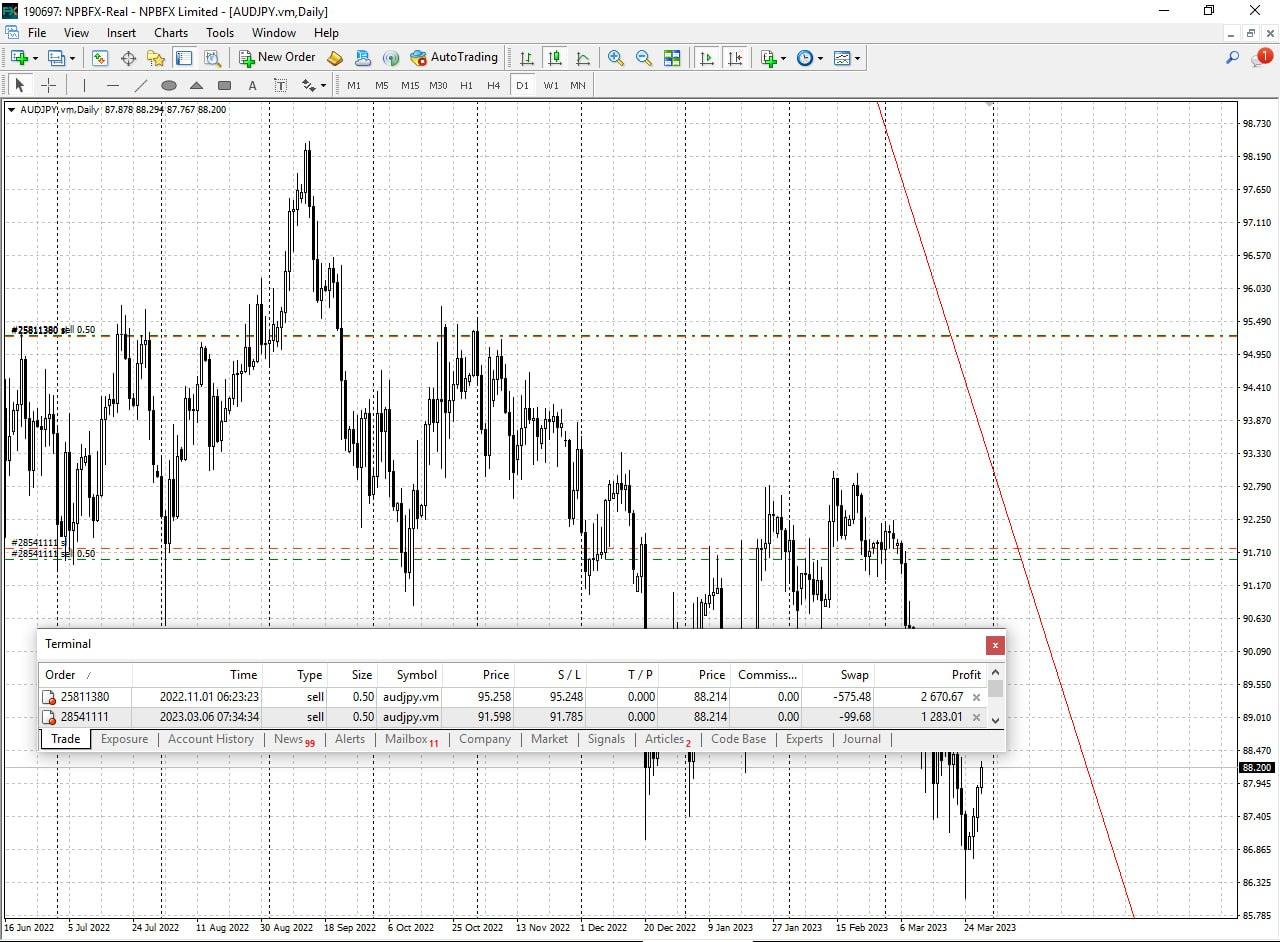Switch chart to Candlesticks
Screen dimensions: 1280x942
coord(555,58)
